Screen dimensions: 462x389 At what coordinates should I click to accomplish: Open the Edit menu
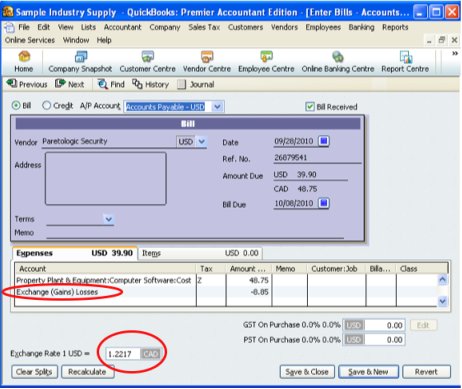tap(43, 27)
